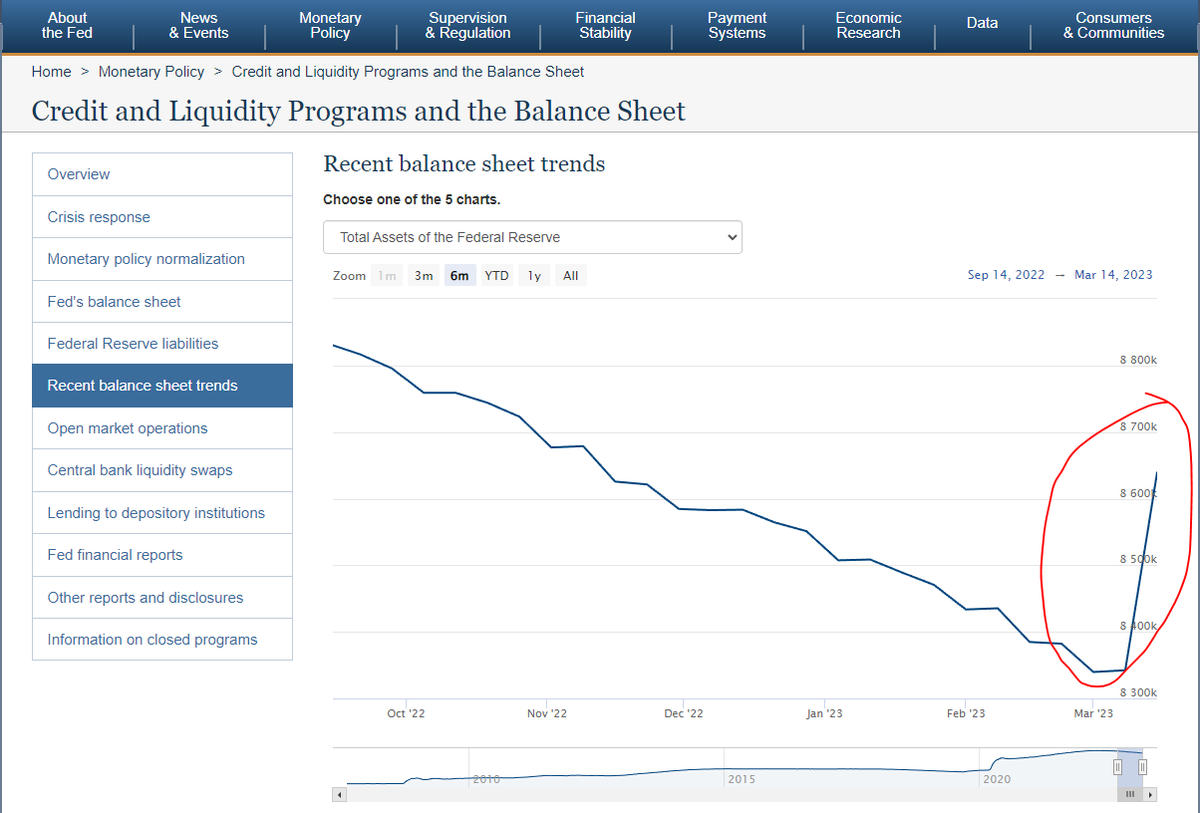Open Other reports and disclosures item
The image size is (1200, 813).
click(162, 597)
